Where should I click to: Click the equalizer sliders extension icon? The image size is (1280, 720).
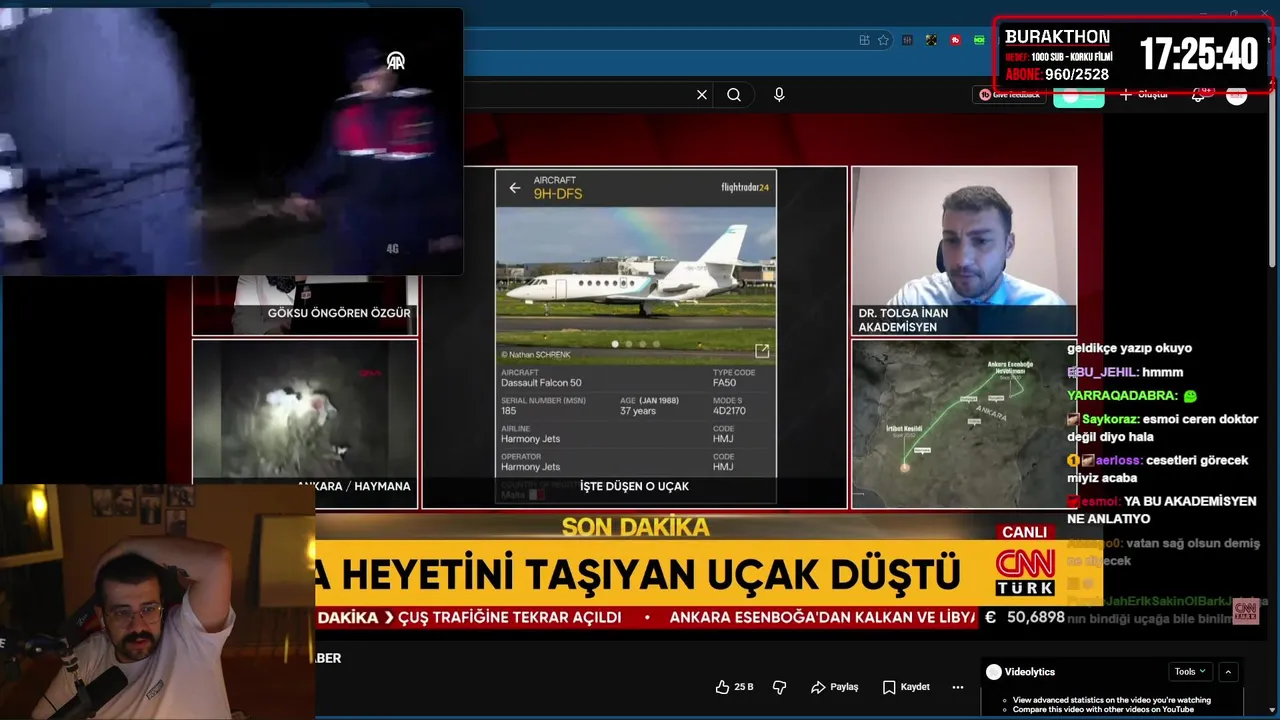point(908,40)
